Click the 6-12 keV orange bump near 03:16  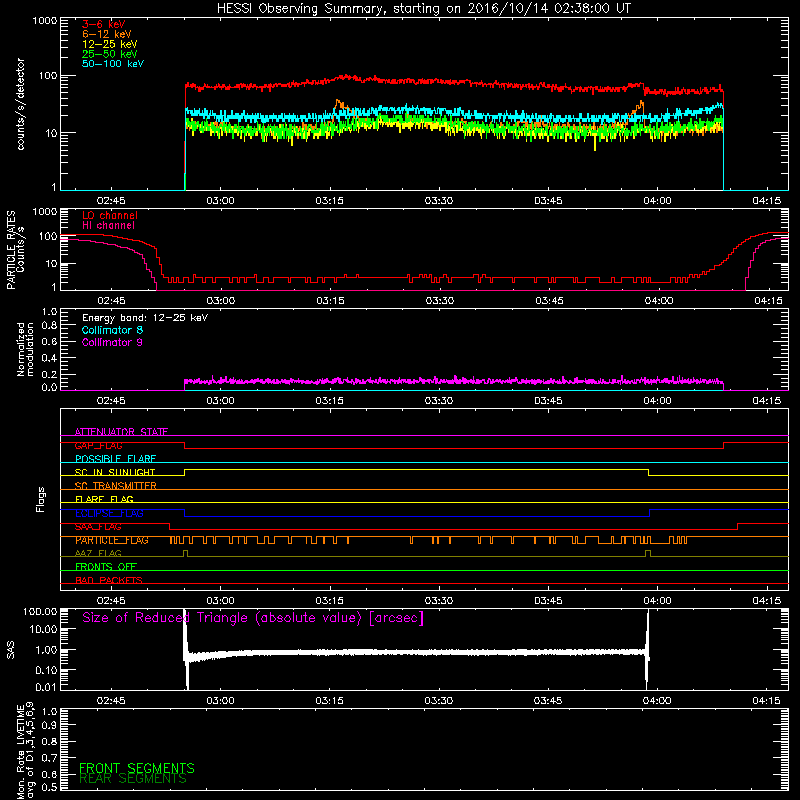point(340,105)
